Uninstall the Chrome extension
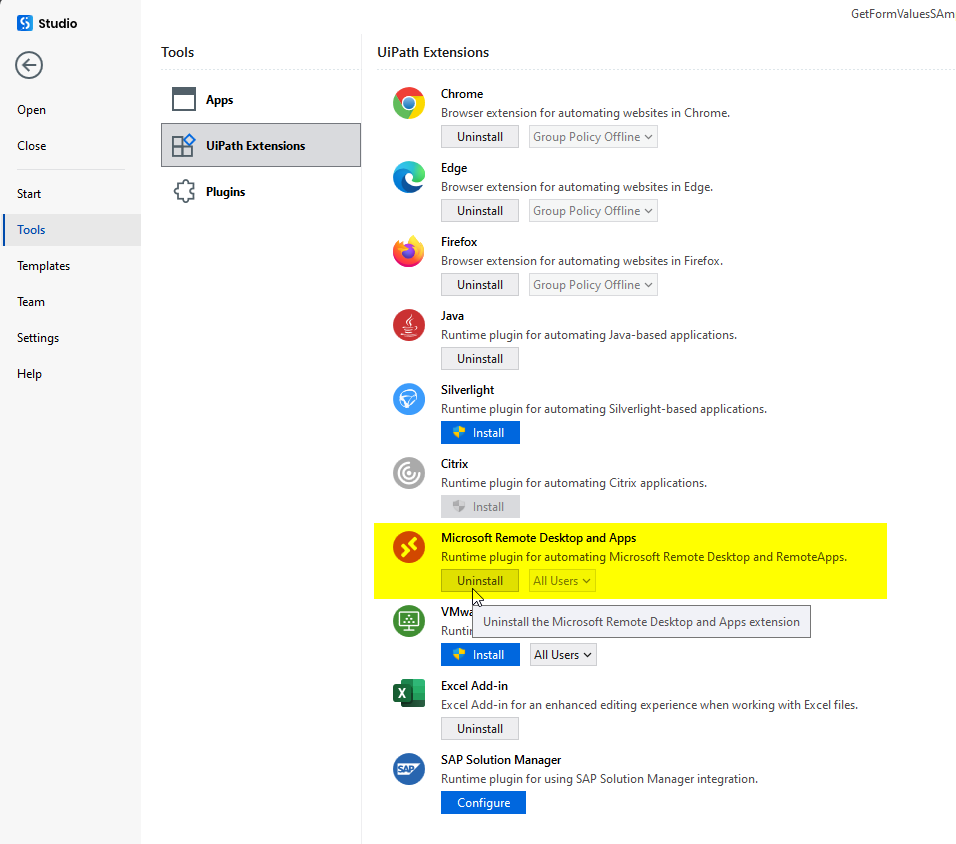Image resolution: width=956 pixels, height=844 pixels. (x=480, y=137)
